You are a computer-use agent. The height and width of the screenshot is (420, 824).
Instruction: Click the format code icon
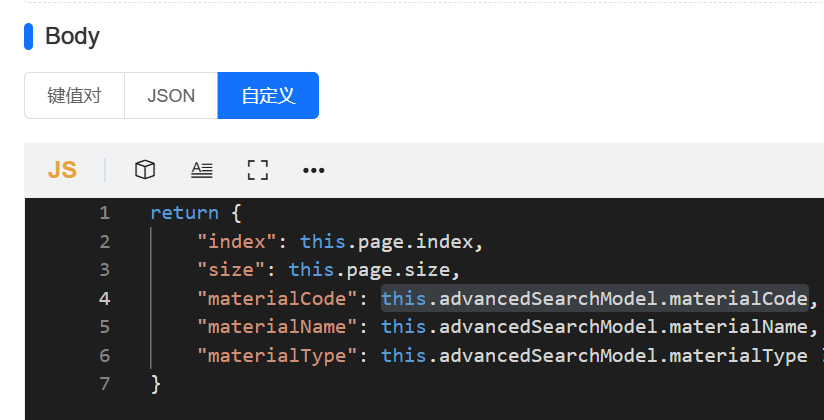(202, 170)
